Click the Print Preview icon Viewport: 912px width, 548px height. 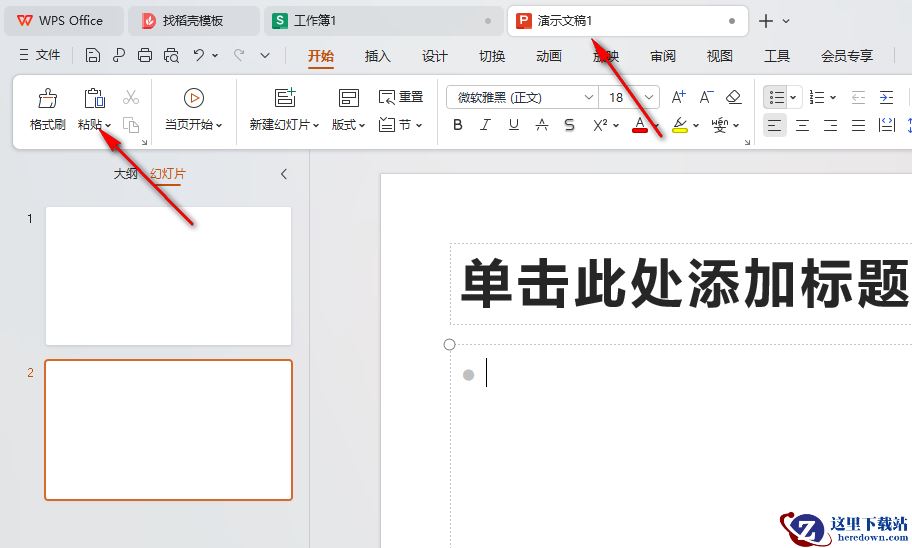(171, 55)
